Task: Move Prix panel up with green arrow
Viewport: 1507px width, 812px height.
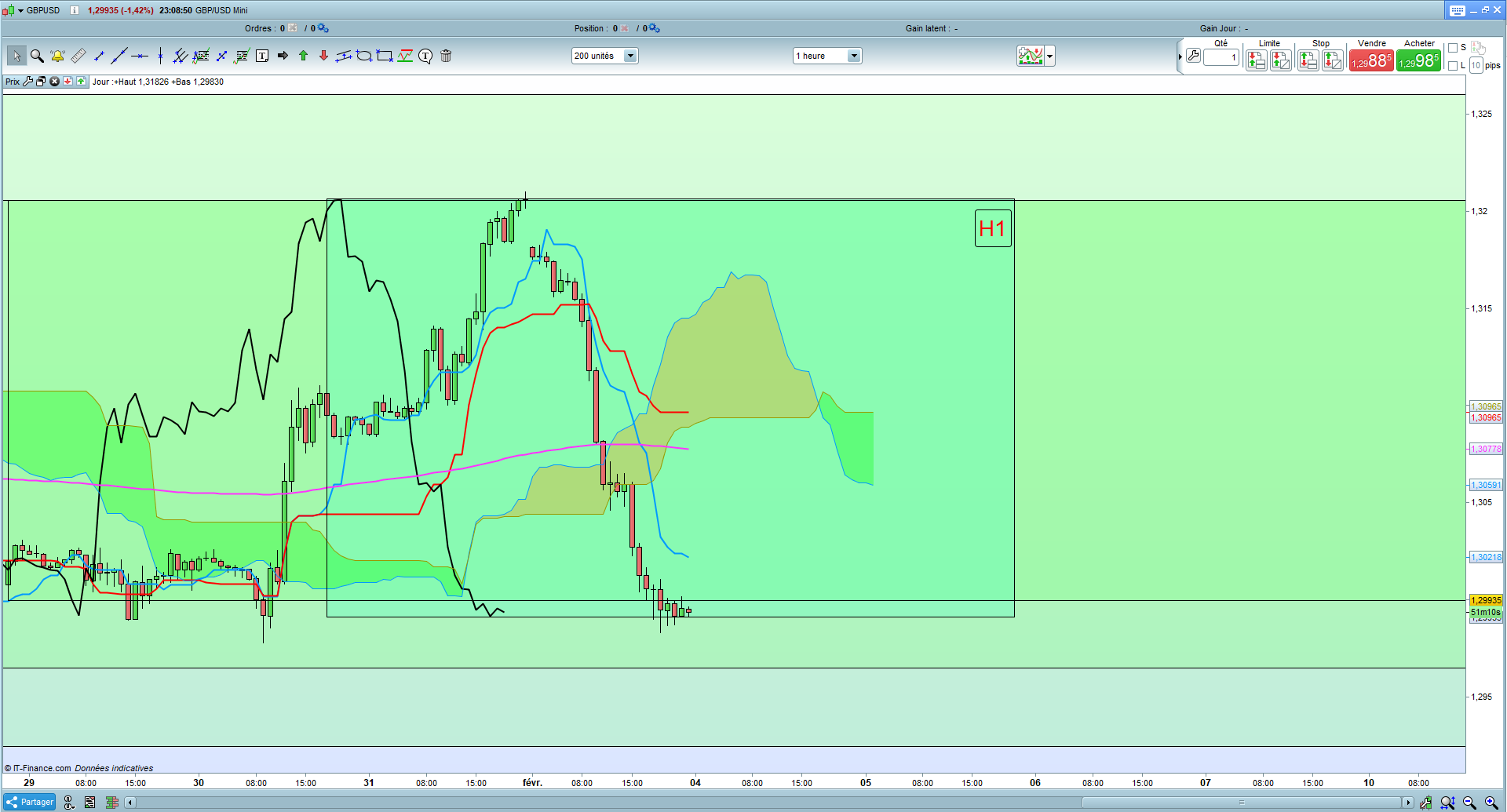Action: [81, 82]
